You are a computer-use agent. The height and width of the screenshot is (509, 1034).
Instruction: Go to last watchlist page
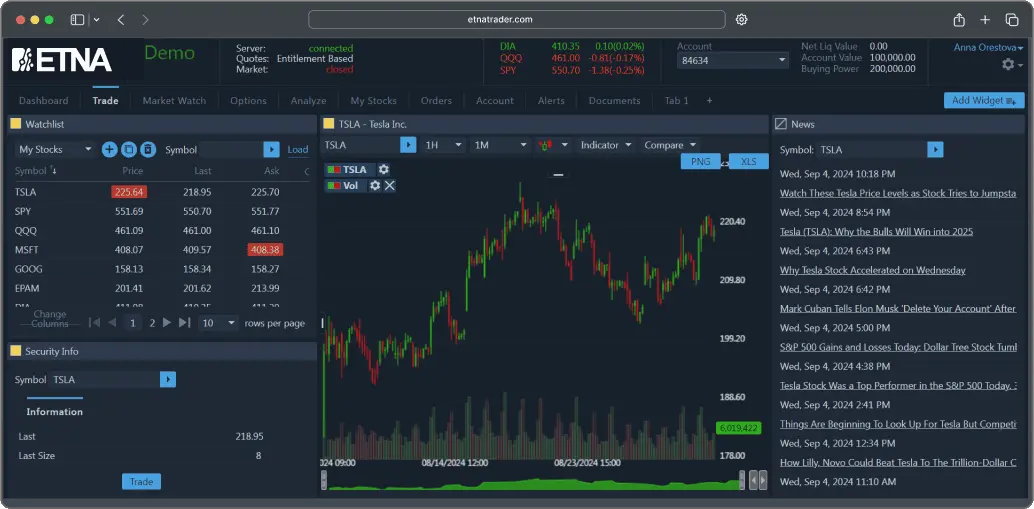click(x=185, y=322)
